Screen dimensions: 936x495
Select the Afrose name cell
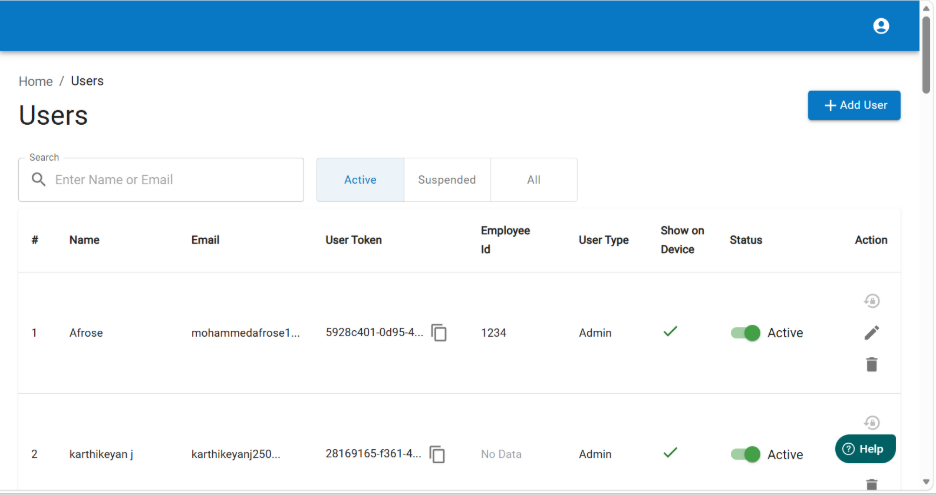[x=86, y=333]
